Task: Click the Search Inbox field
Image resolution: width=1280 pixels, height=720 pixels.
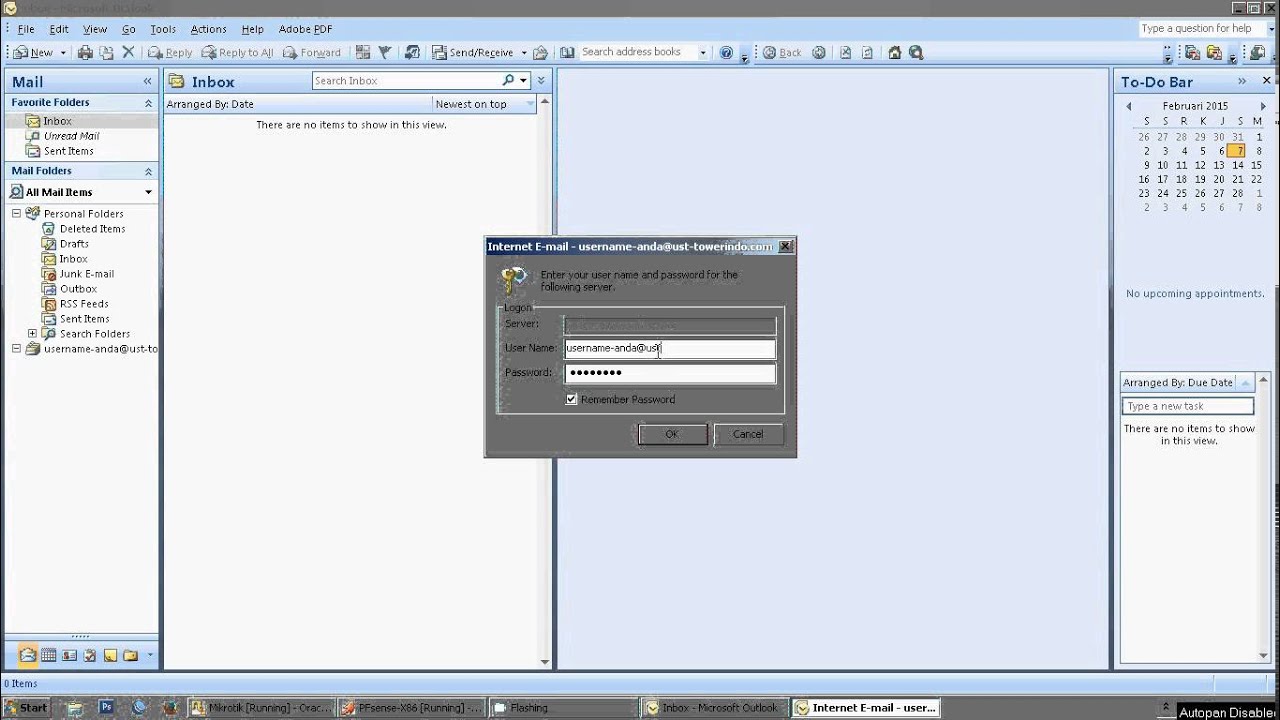Action: click(x=407, y=80)
